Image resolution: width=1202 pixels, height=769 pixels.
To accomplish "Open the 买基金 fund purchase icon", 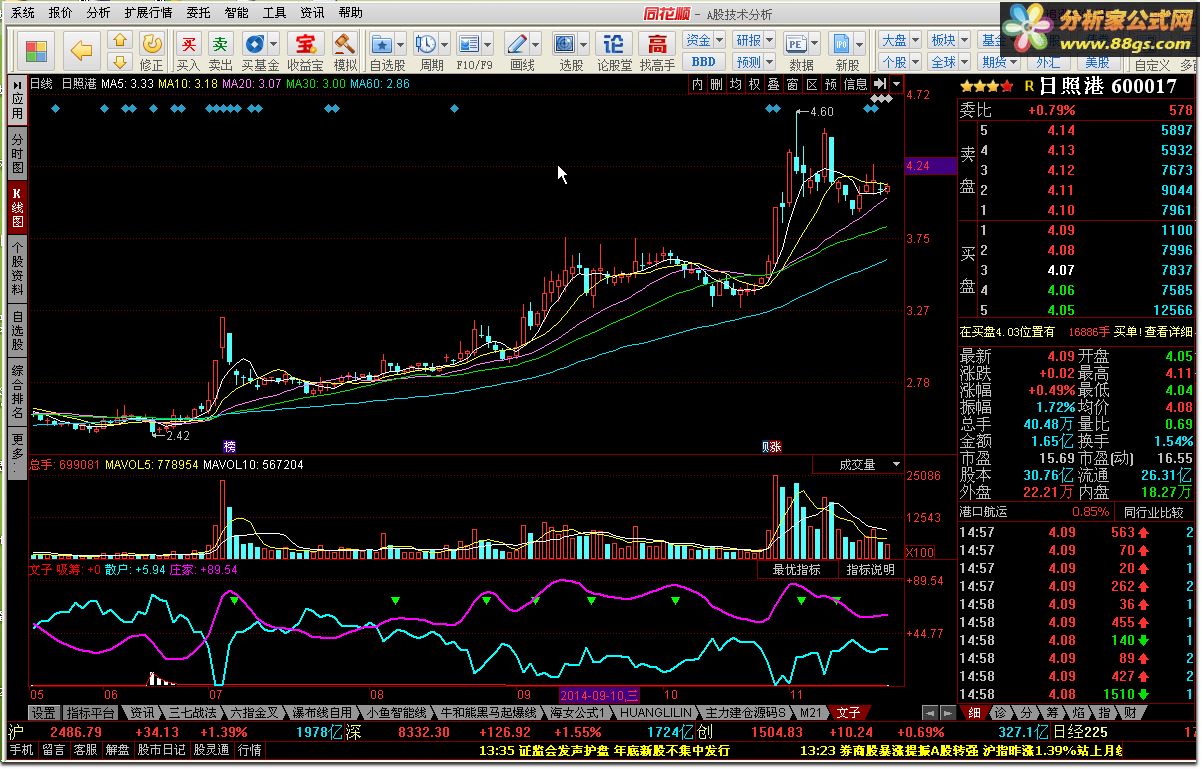I will 254,50.
